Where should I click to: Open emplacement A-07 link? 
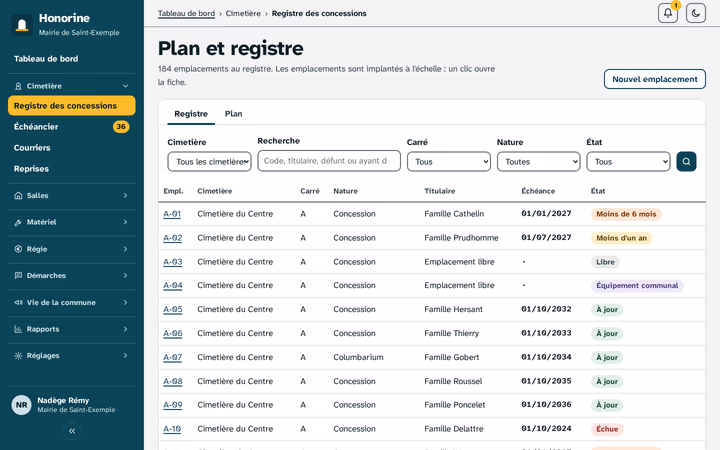click(173, 357)
